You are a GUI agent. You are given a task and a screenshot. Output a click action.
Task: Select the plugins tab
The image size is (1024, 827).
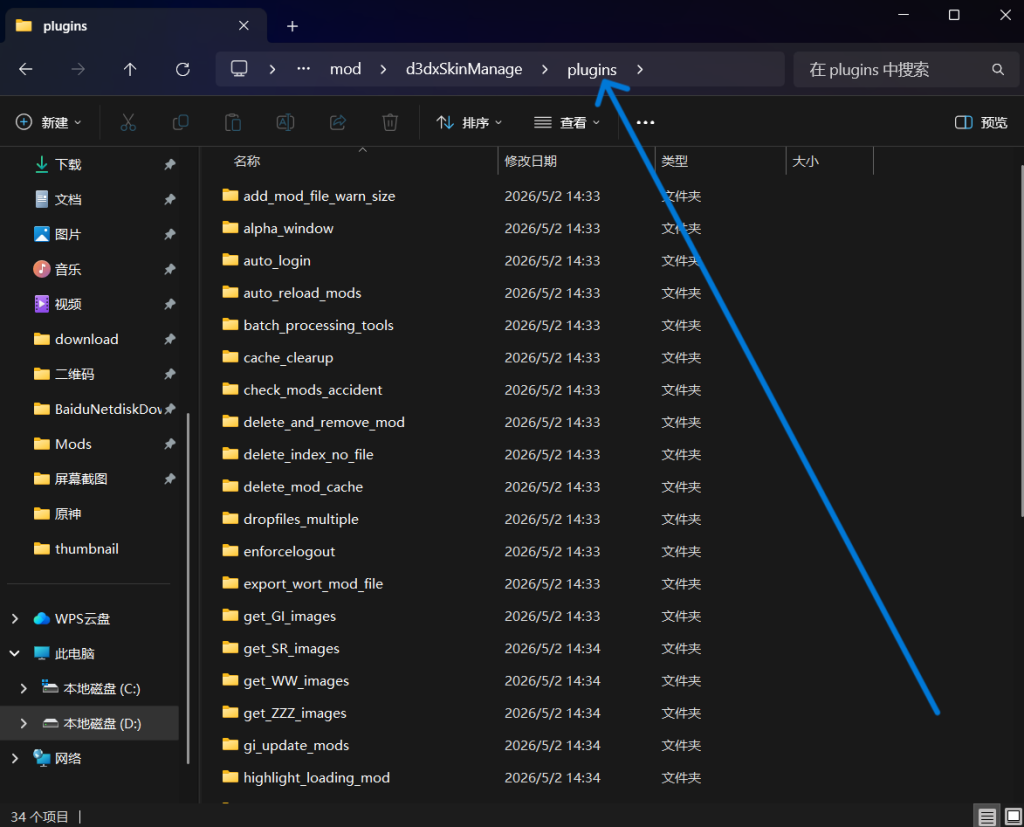pos(136,25)
